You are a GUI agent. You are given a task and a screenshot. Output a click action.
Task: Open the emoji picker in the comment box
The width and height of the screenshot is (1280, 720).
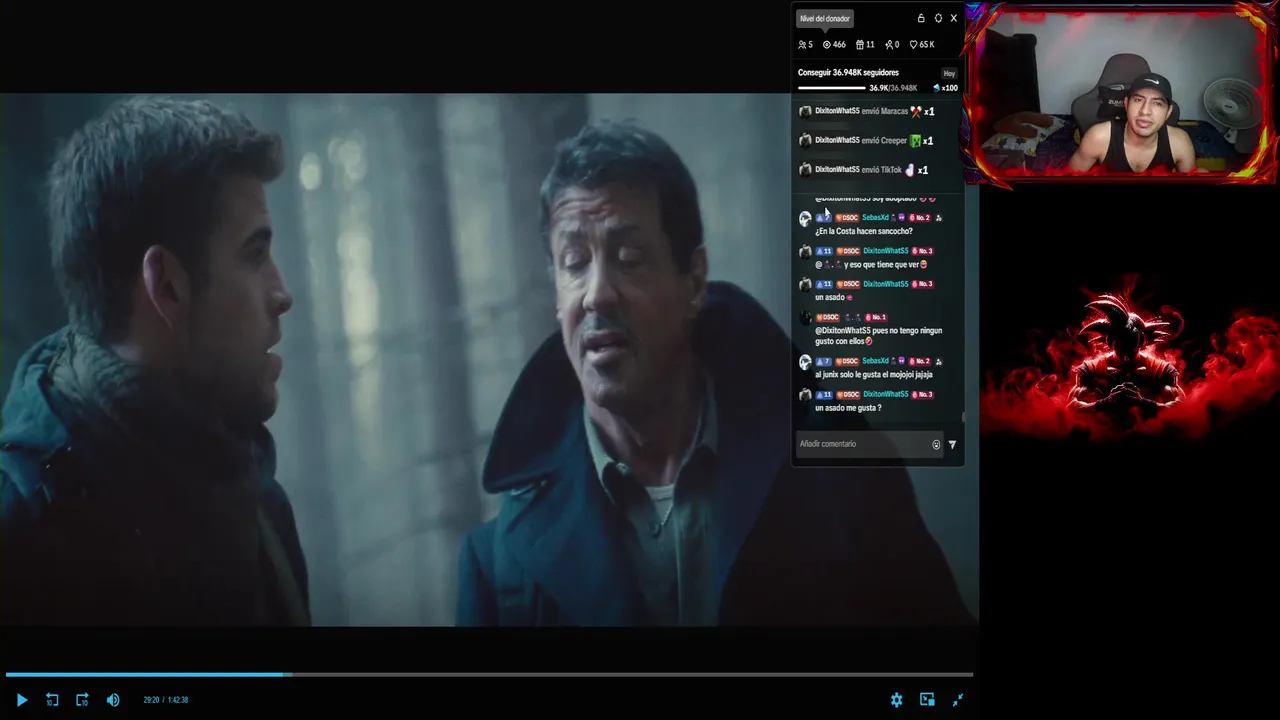[937, 445]
